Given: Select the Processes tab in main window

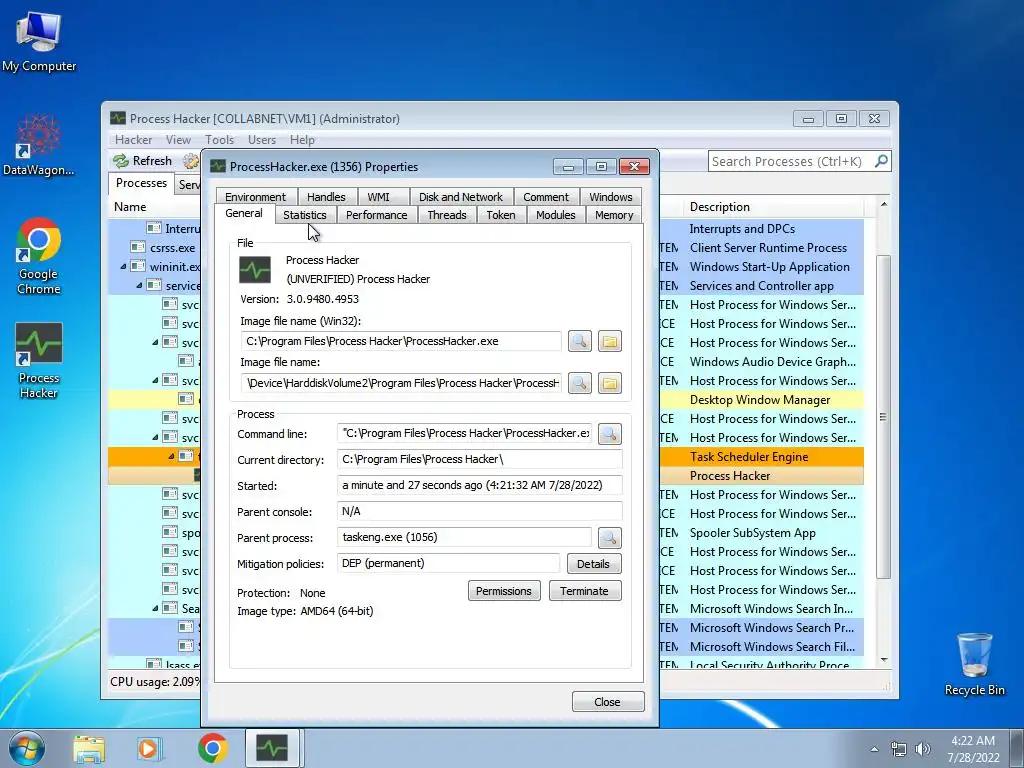Looking at the screenshot, I should pyautogui.click(x=141, y=183).
